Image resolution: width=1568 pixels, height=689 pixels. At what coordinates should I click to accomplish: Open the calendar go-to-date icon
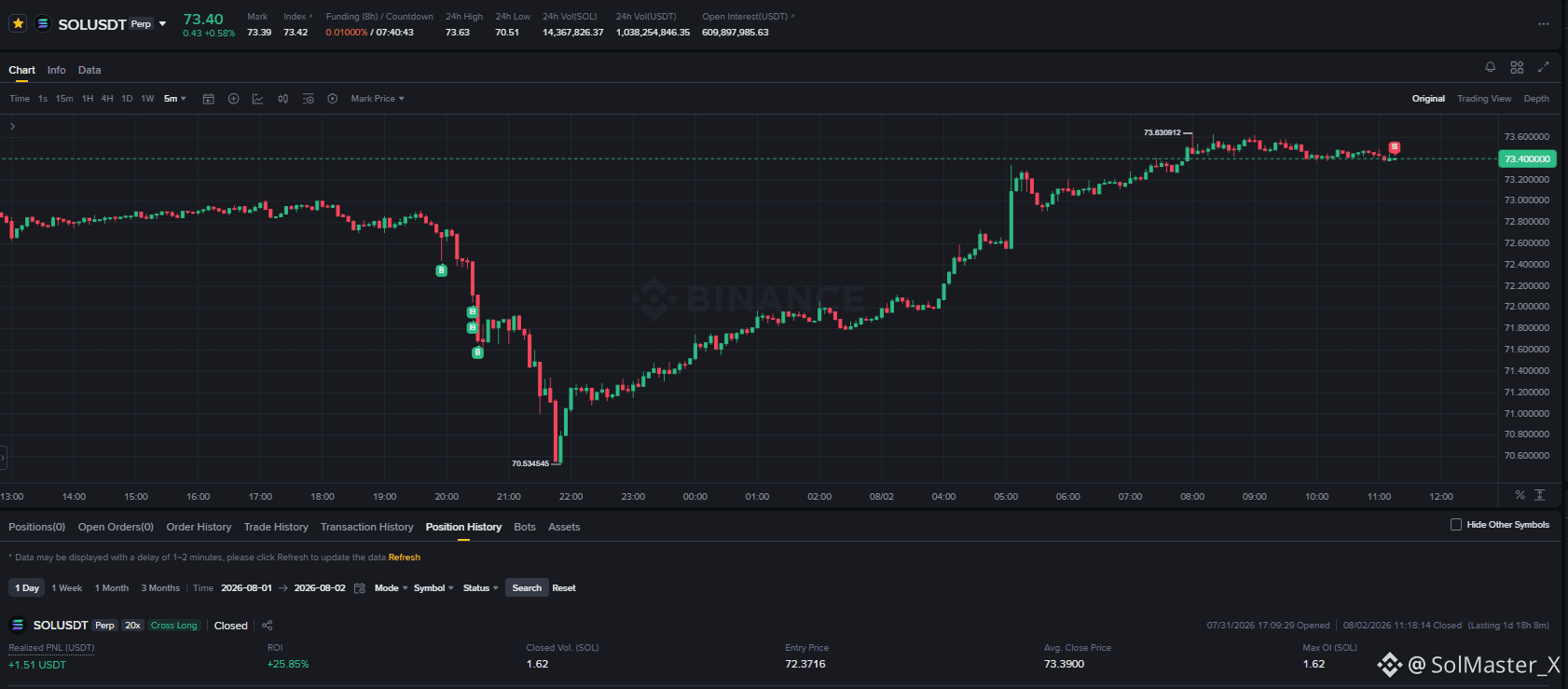tap(208, 99)
